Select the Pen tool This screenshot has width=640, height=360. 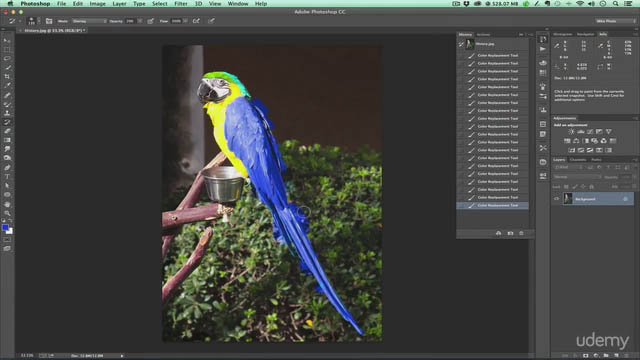click(7, 167)
